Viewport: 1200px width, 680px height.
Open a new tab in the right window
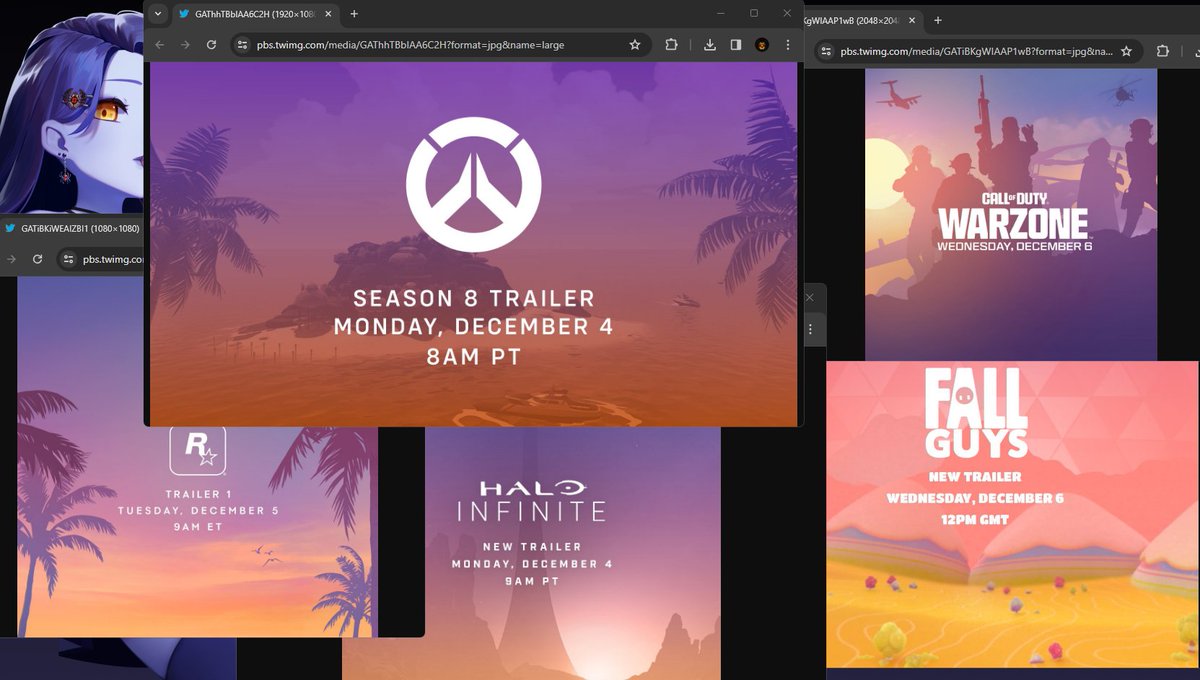point(938,20)
